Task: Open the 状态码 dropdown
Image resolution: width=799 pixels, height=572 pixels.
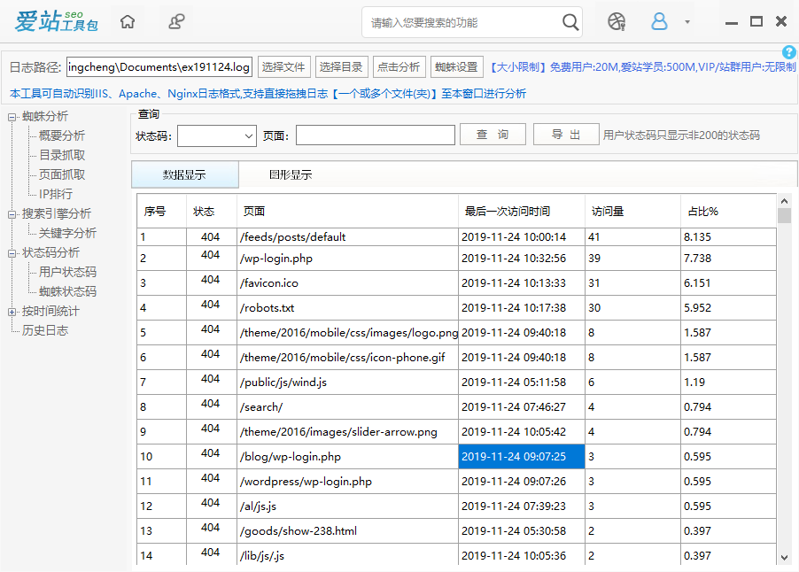Action: pos(217,136)
